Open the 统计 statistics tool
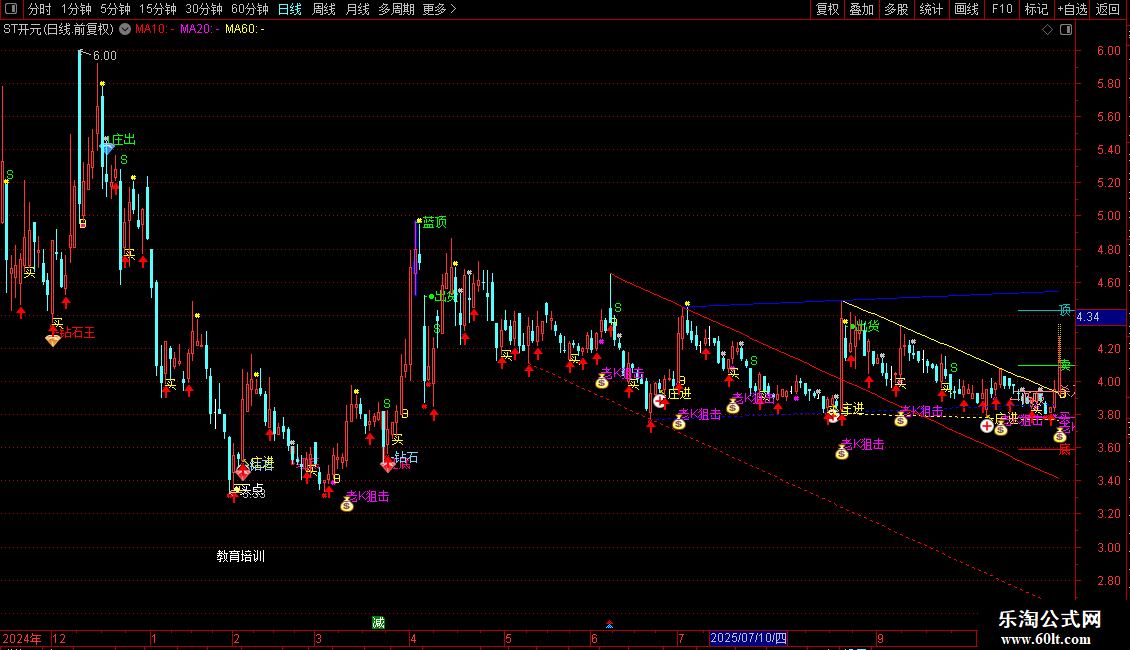The image size is (1130, 650). coord(931,9)
